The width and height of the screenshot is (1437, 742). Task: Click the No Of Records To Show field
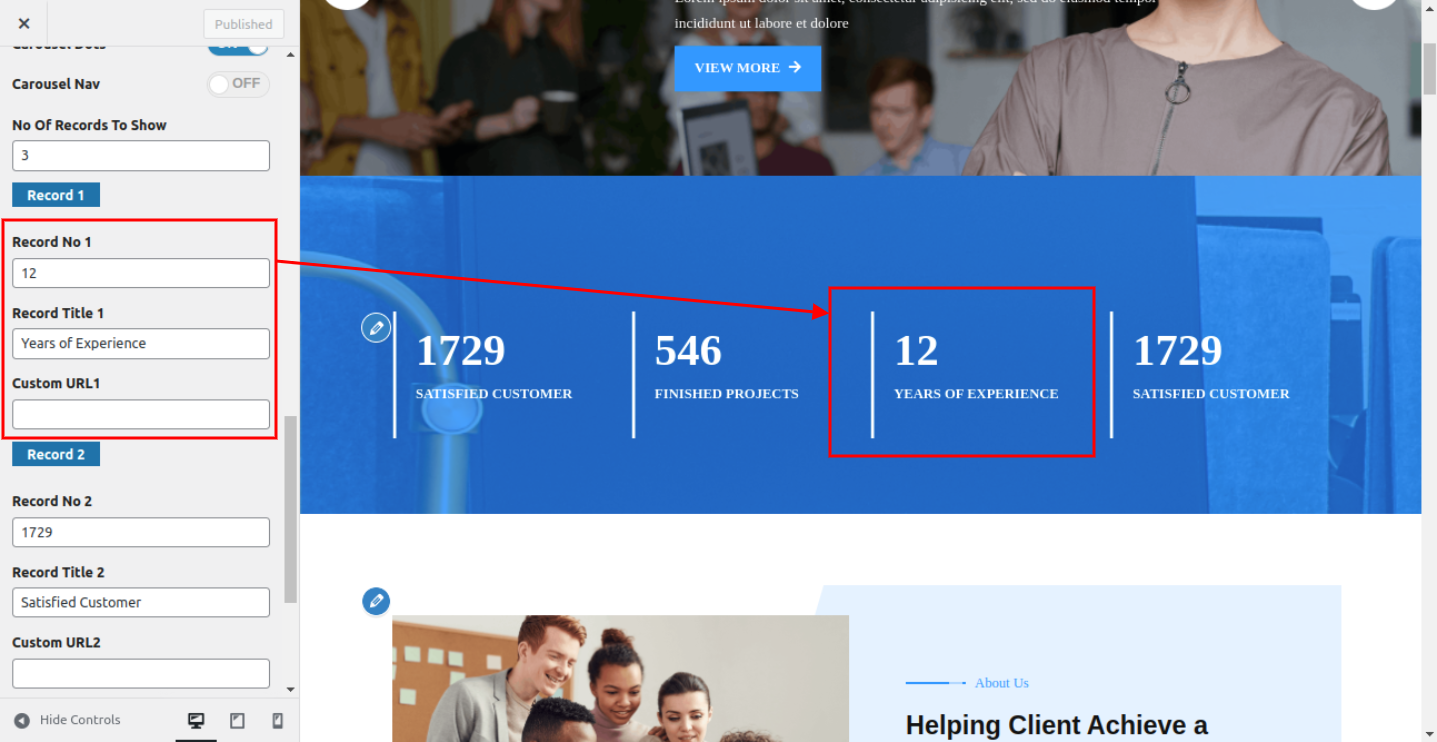(141, 155)
